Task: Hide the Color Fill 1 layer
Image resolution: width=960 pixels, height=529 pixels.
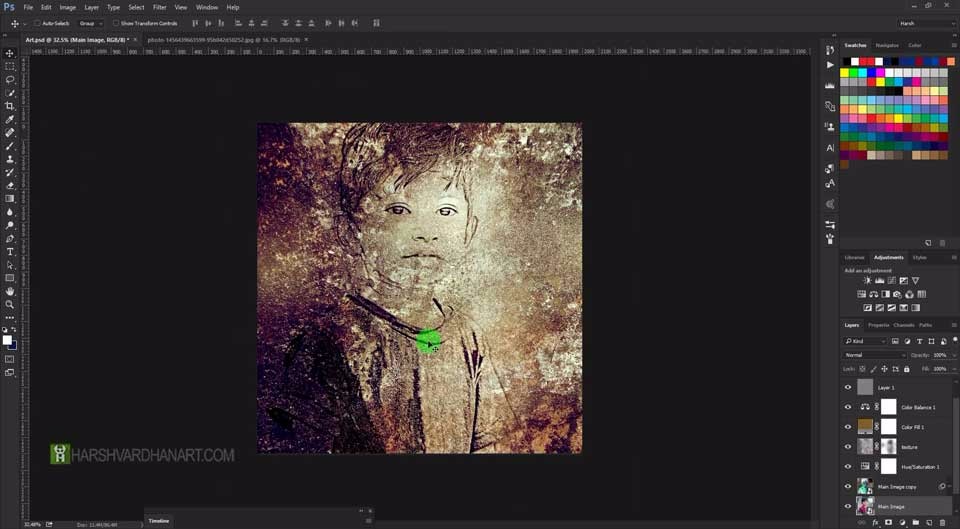Action: point(848,427)
